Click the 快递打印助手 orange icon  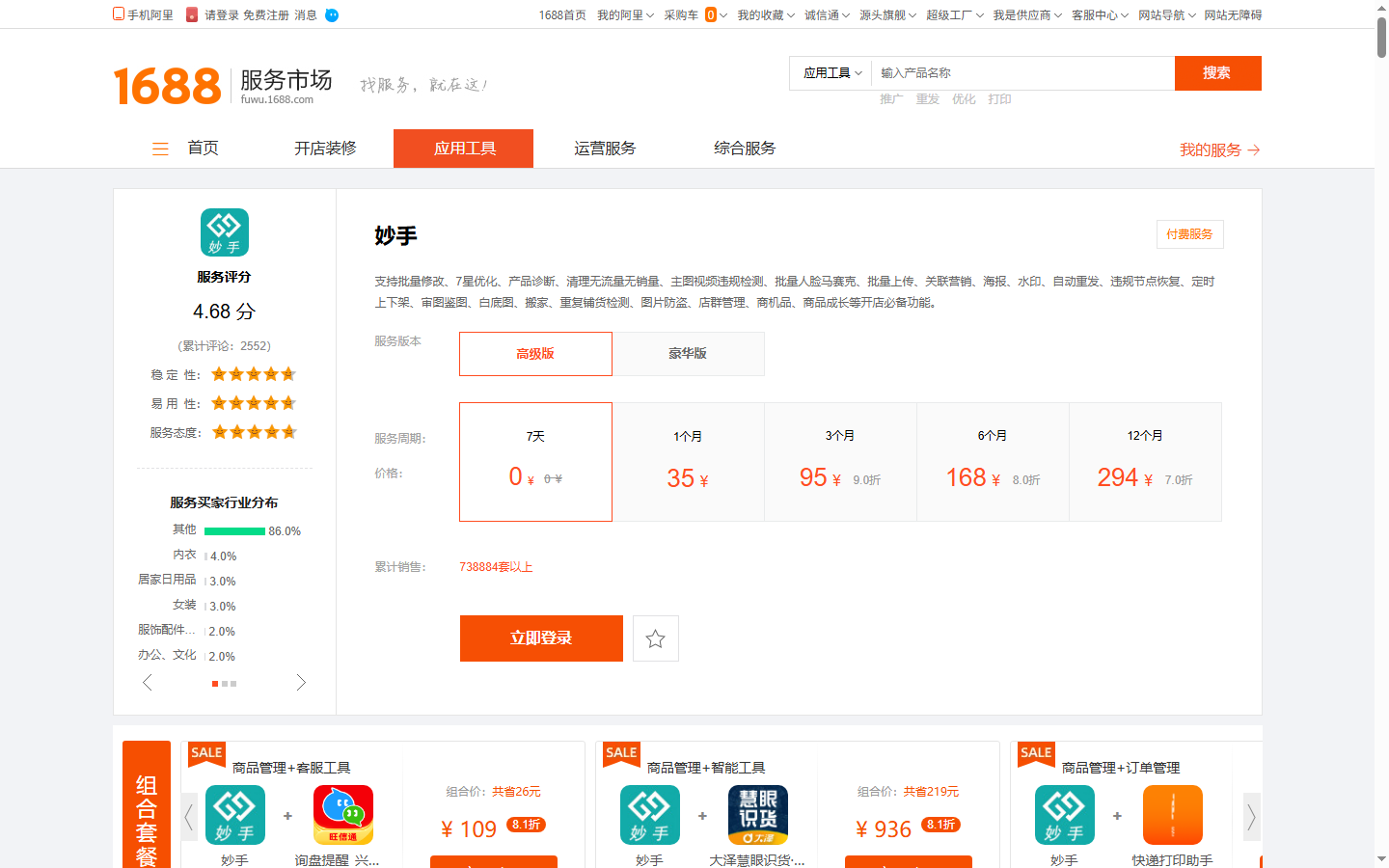(1173, 815)
